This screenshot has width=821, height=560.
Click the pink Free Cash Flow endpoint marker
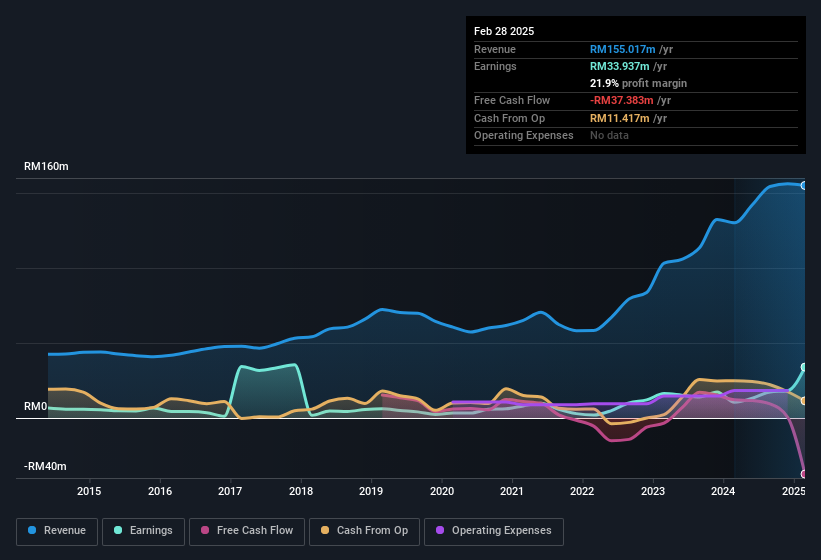point(804,474)
